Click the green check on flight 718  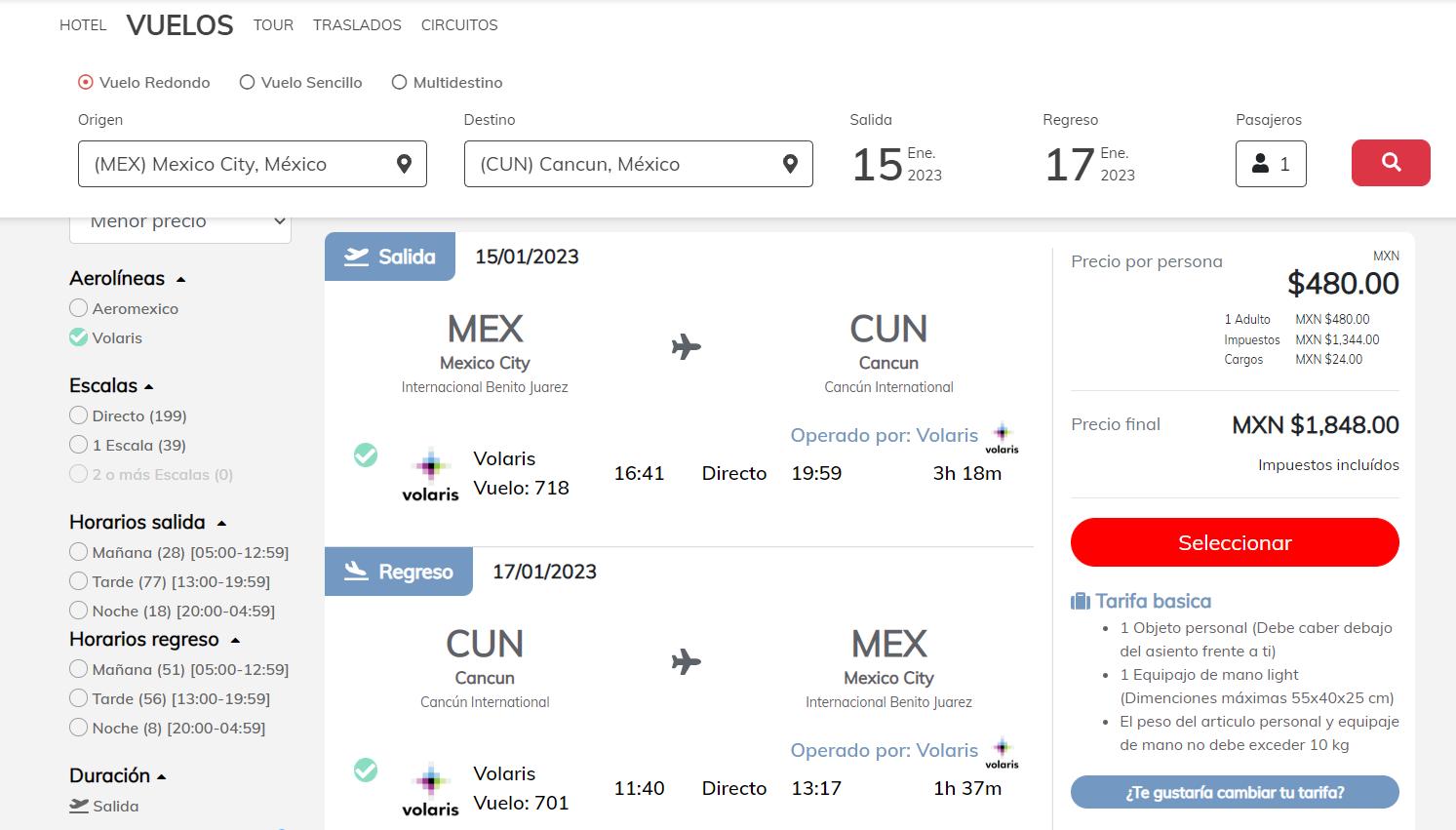[366, 455]
